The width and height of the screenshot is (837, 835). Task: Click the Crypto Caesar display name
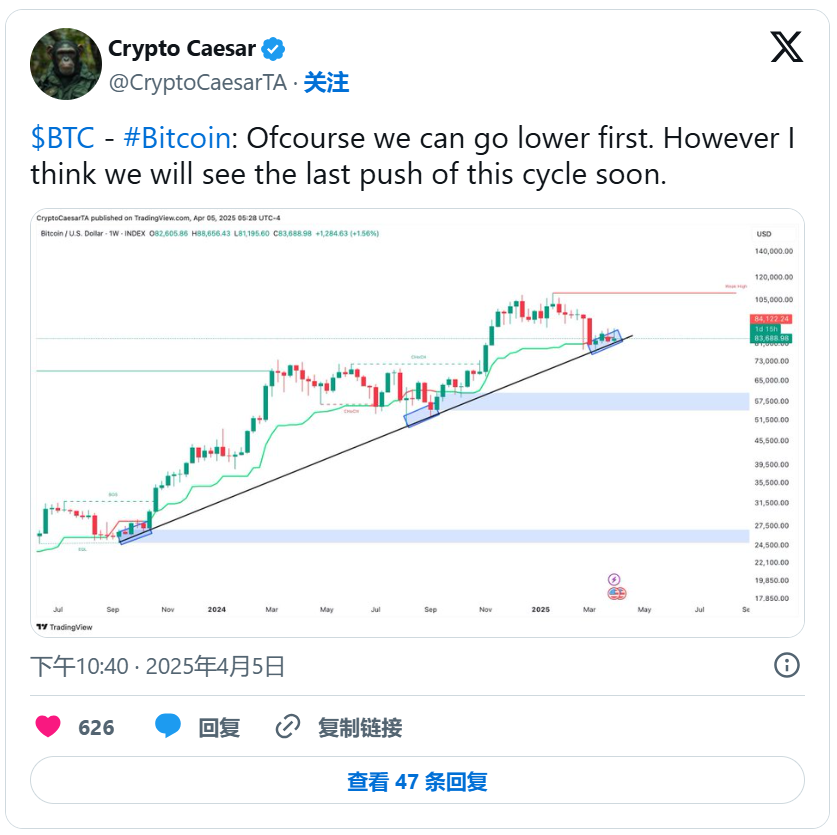182,48
